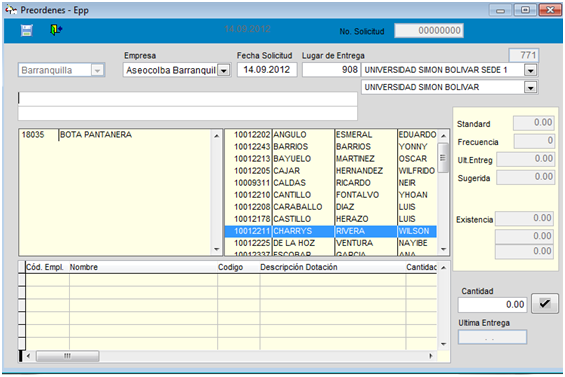Image resolution: width=565 pixels, height=377 pixels.
Task: Select employee CARABALLO DIAZ row
Action: point(331,207)
